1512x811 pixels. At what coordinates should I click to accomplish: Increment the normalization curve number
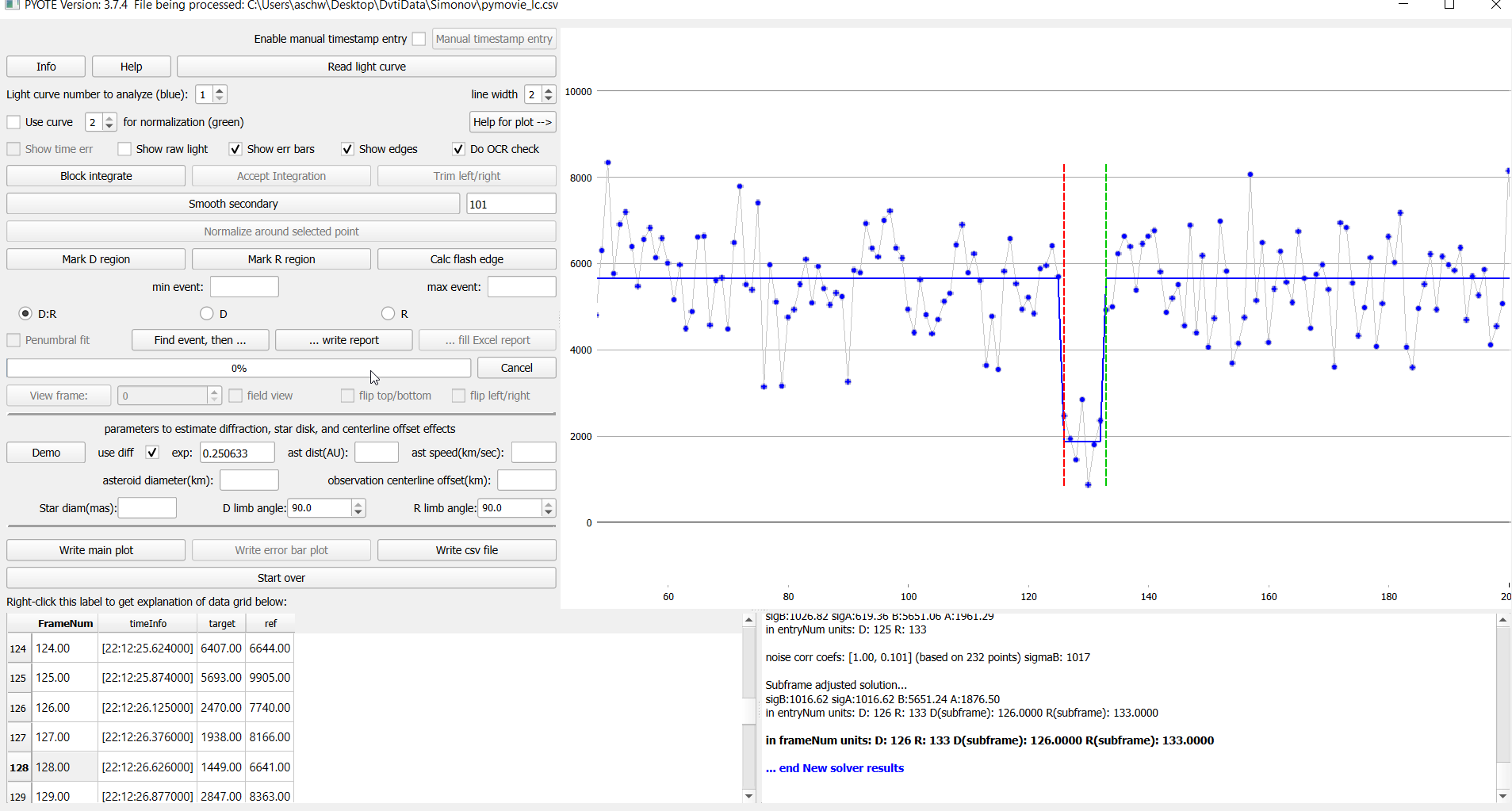point(109,117)
